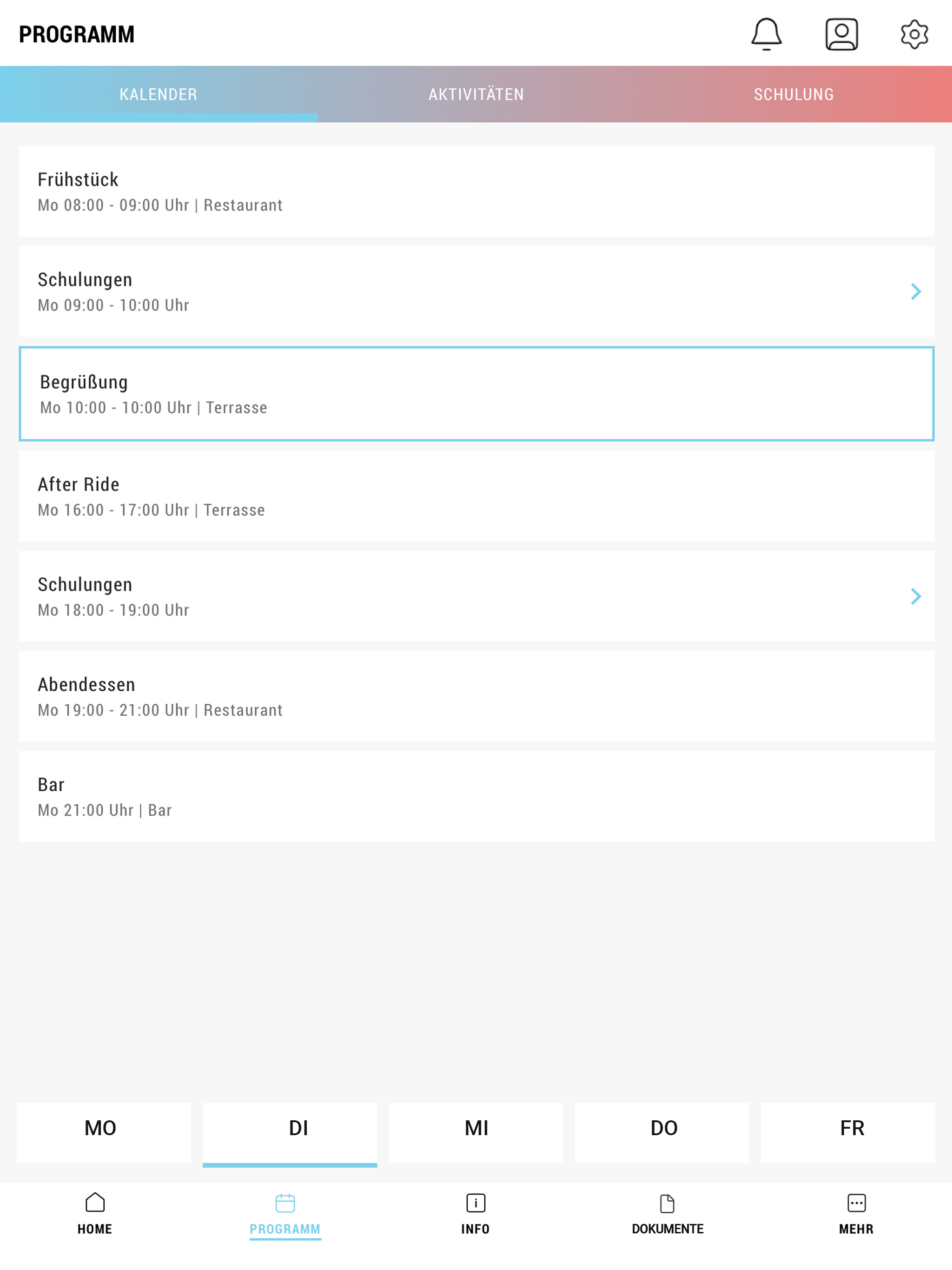Click 'Mo 09:00 - 10:00 Uhr' text

[114, 305]
